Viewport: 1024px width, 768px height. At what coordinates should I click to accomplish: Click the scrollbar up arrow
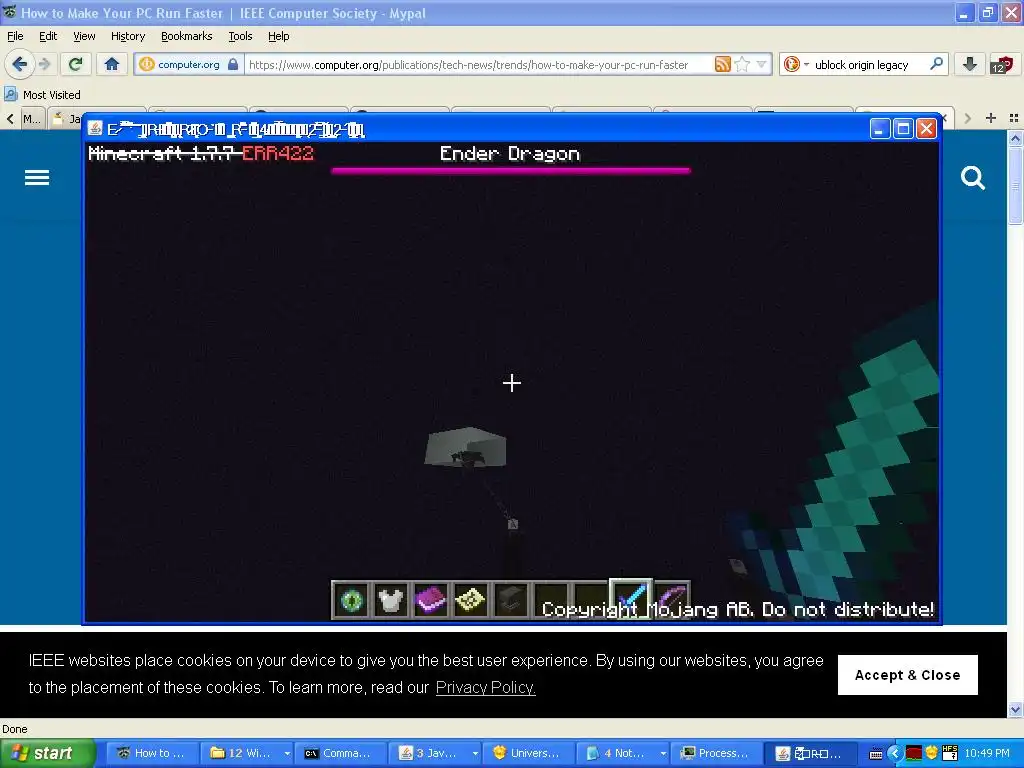coord(1015,138)
